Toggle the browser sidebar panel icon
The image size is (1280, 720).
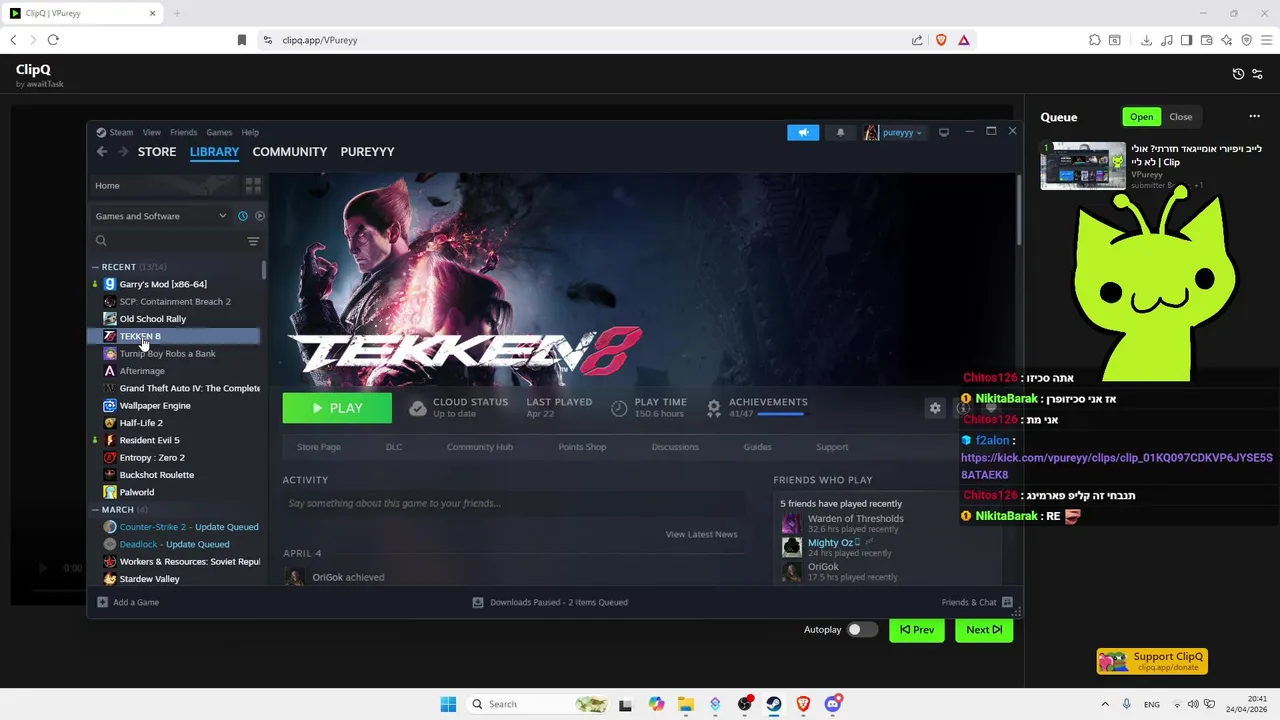click(1187, 40)
